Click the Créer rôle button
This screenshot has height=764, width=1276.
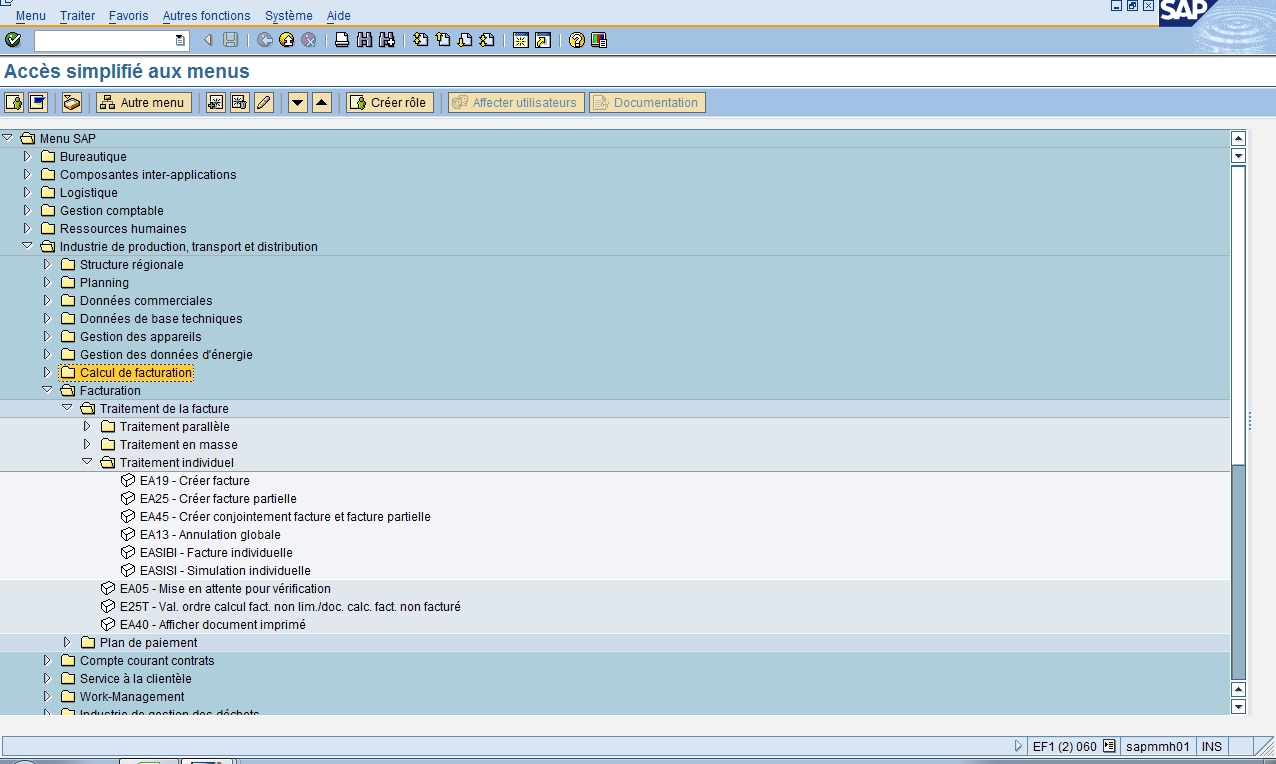pos(390,102)
